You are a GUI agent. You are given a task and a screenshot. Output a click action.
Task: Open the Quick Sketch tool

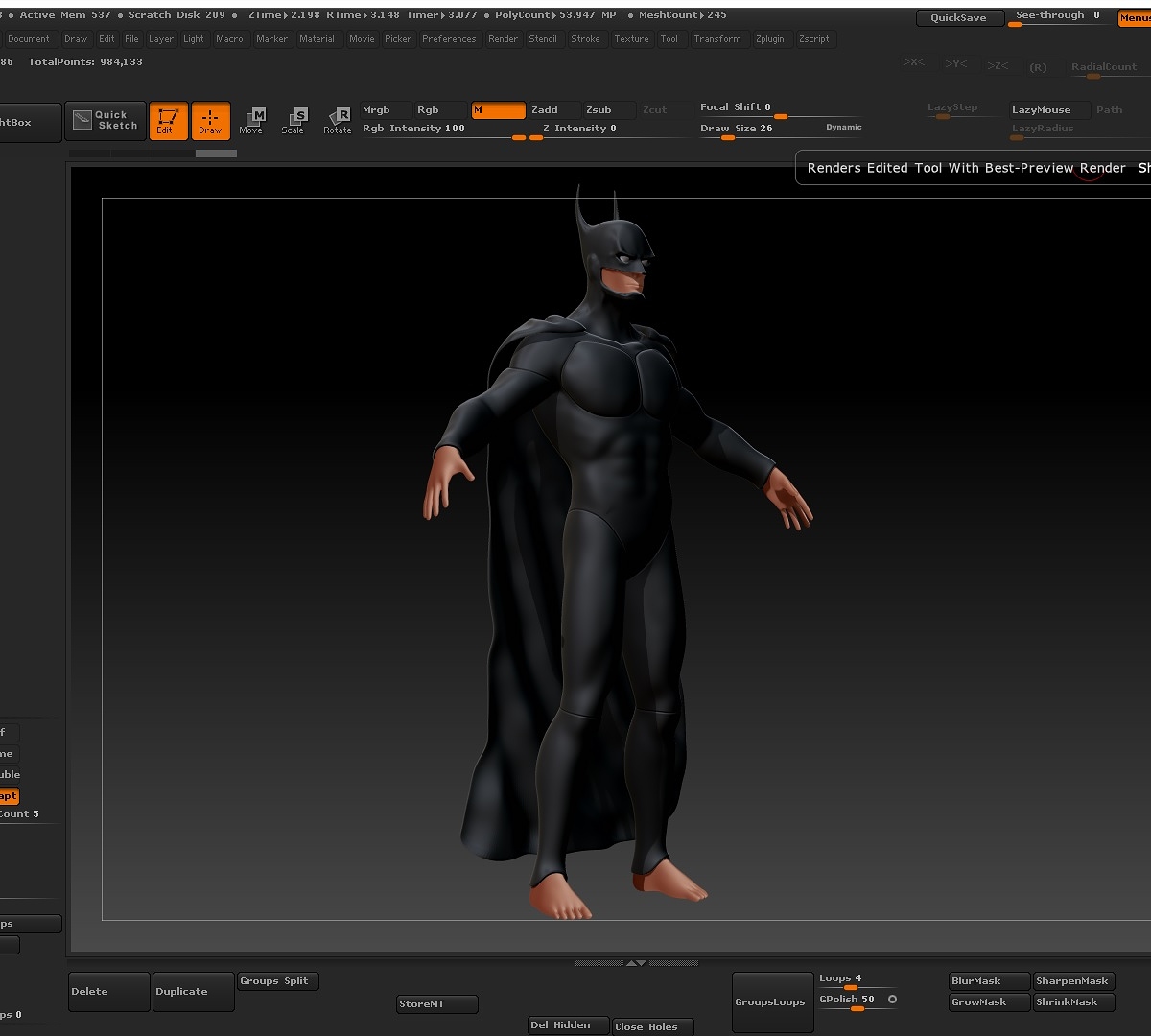(x=106, y=121)
